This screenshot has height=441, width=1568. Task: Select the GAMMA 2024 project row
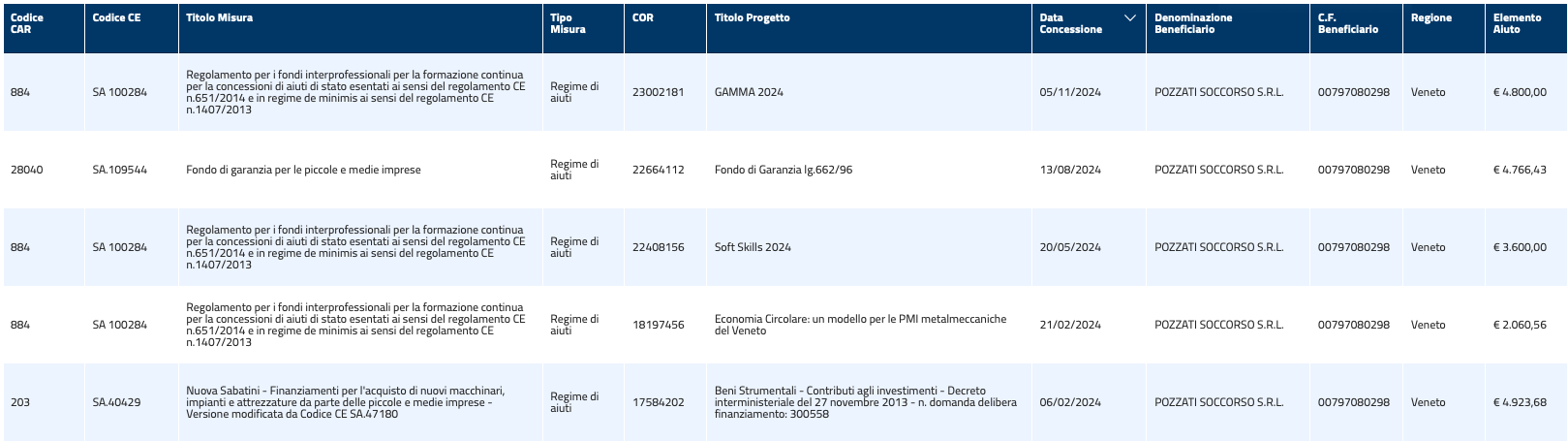[x=784, y=92]
